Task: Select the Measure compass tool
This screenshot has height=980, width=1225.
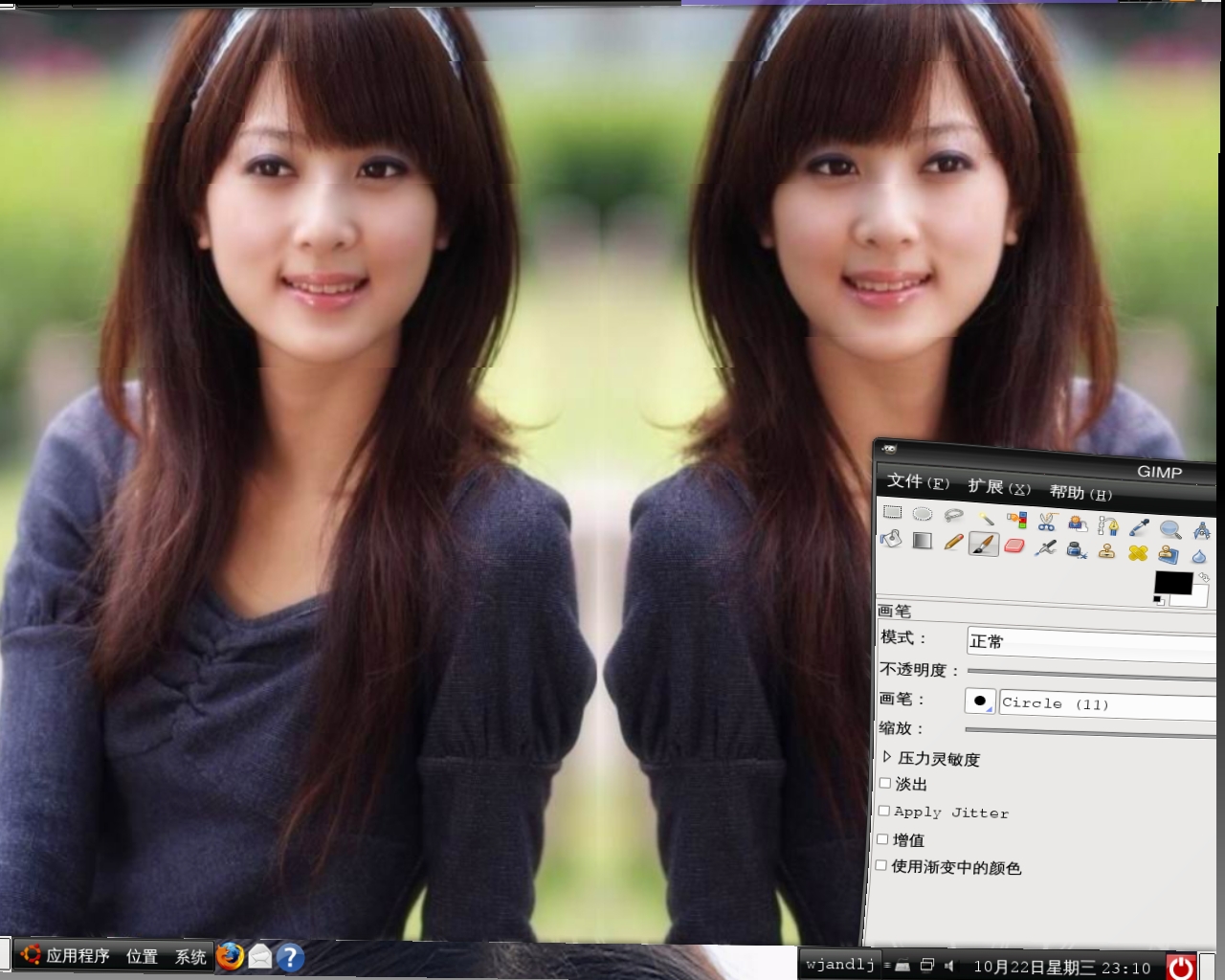Action: 1201,530
